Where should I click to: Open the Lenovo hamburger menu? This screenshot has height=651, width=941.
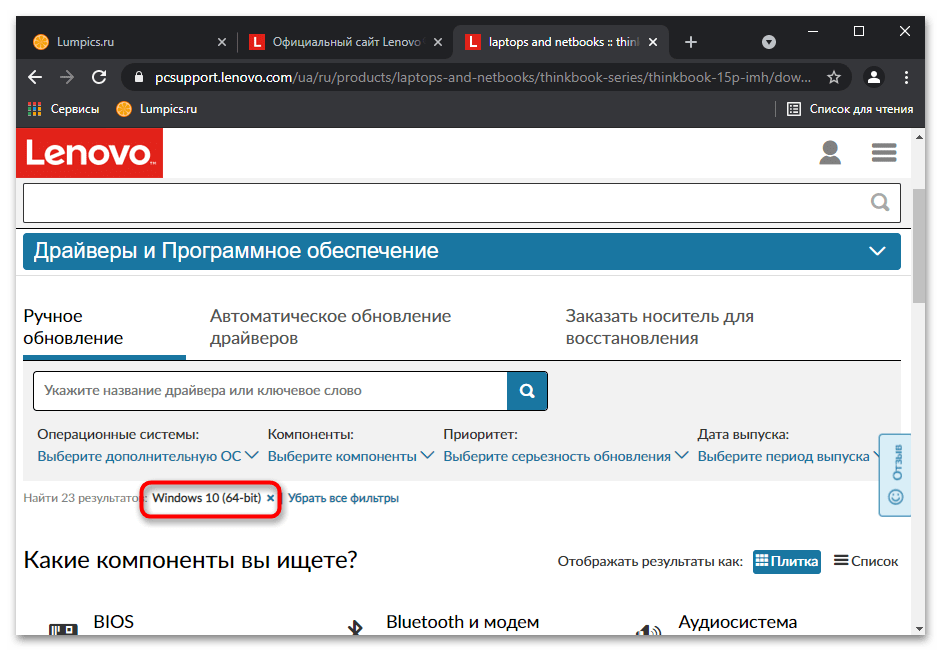pyautogui.click(x=884, y=152)
